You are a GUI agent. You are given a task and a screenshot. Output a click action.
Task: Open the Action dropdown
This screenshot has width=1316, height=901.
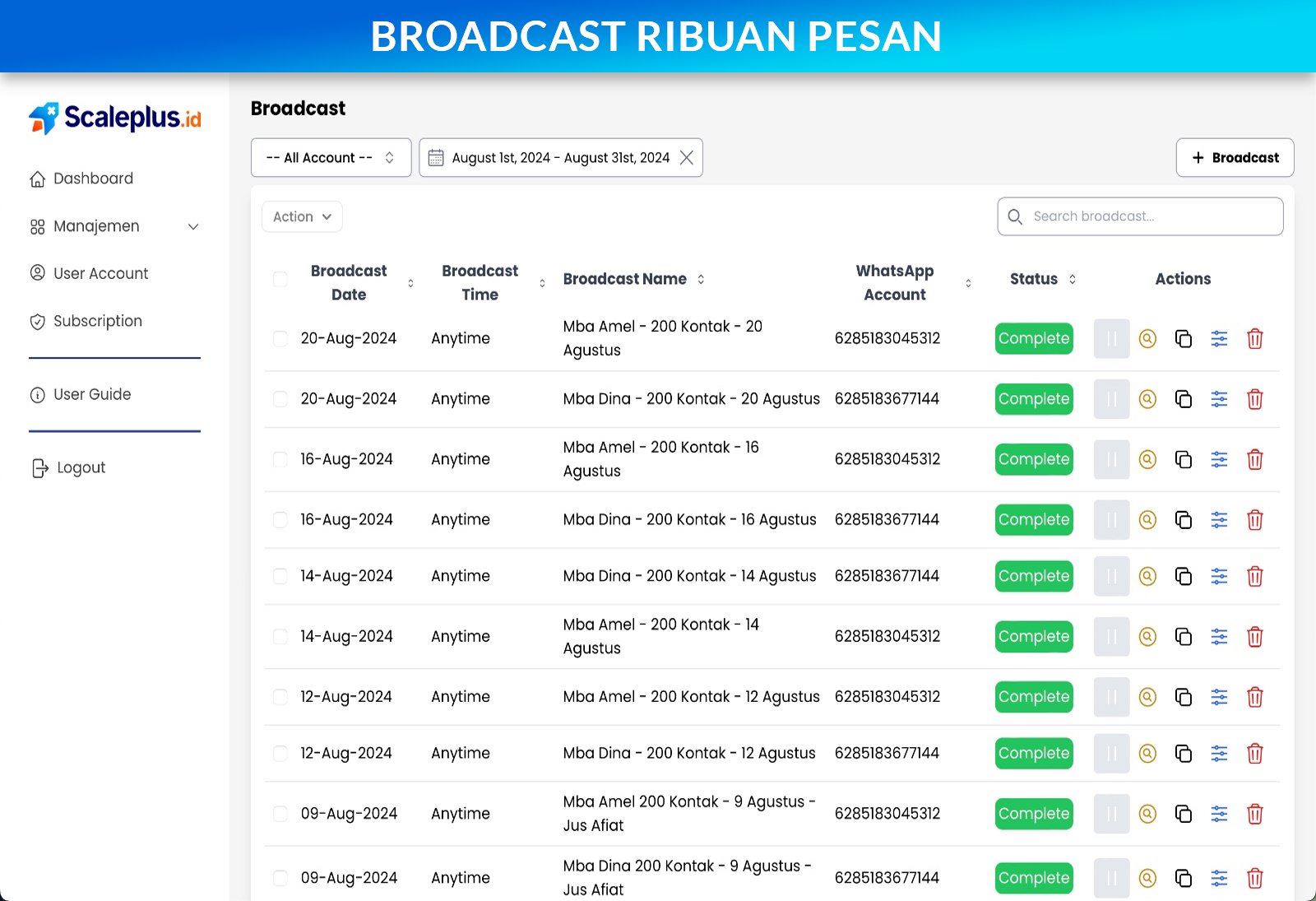point(301,216)
